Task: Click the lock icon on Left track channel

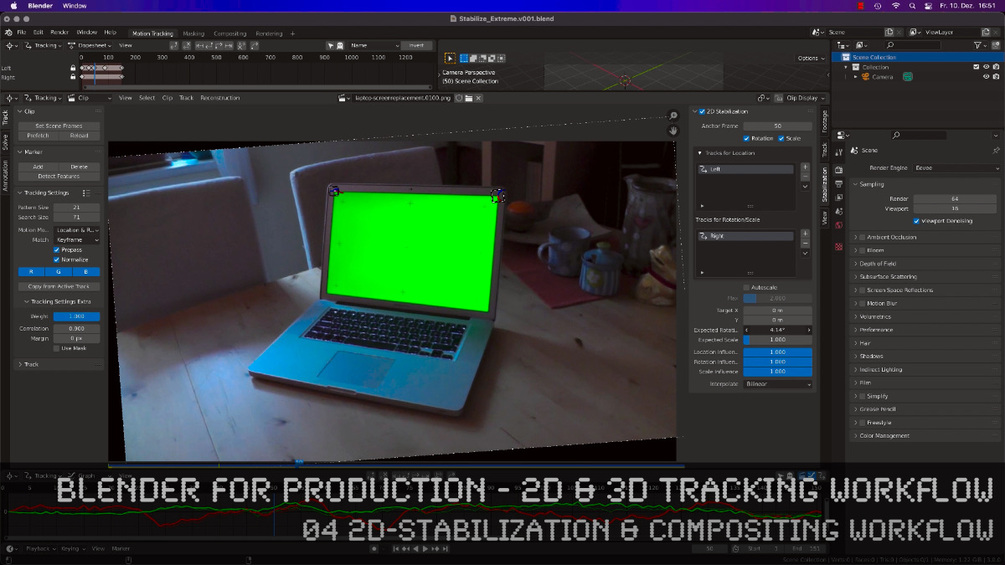Action: tap(73, 68)
